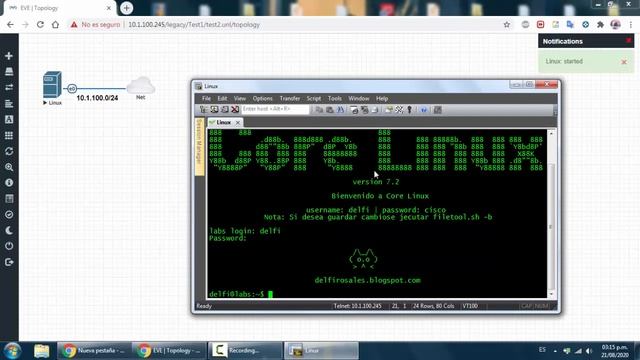The image size is (640, 360).
Task: Open File Explorer from taskbar
Action: click(42, 351)
